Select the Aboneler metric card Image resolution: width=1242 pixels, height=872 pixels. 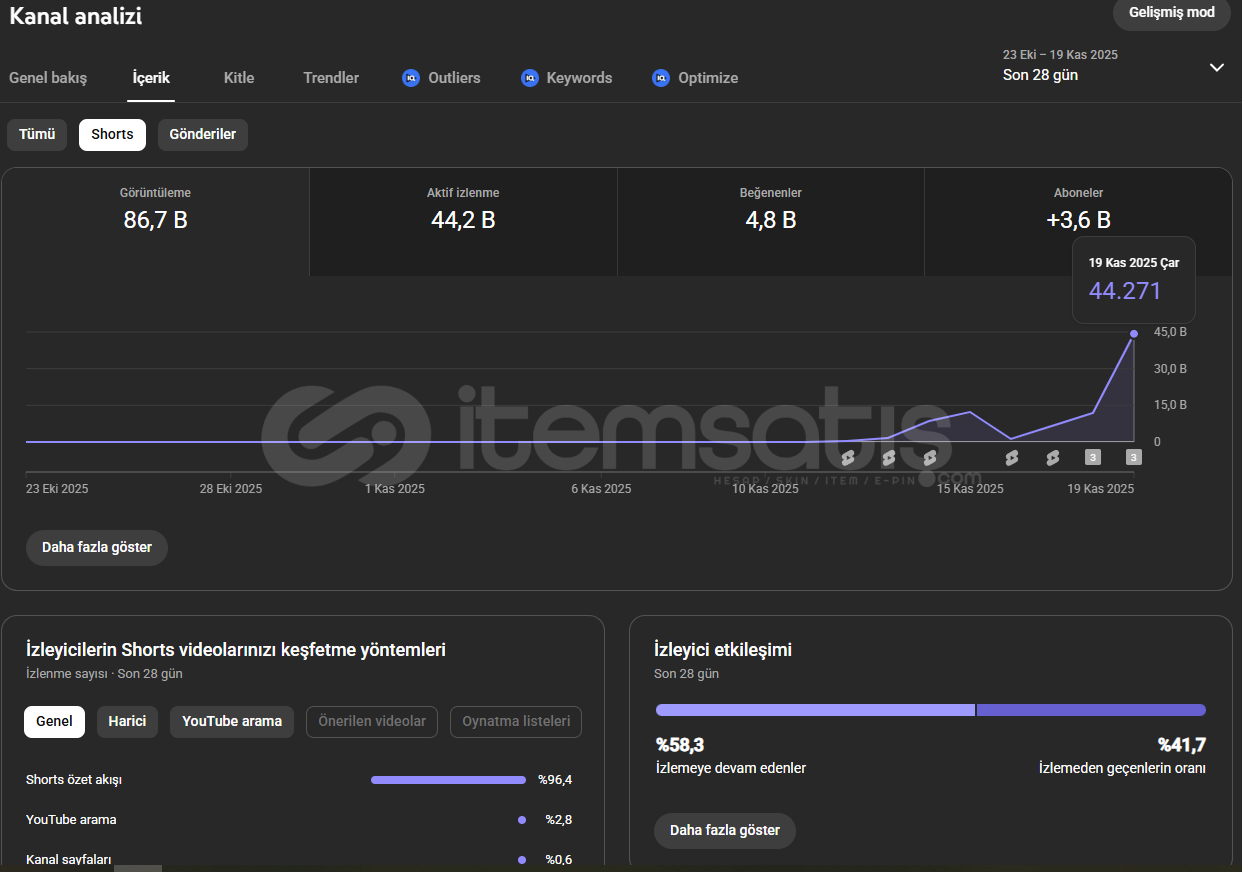point(1078,208)
